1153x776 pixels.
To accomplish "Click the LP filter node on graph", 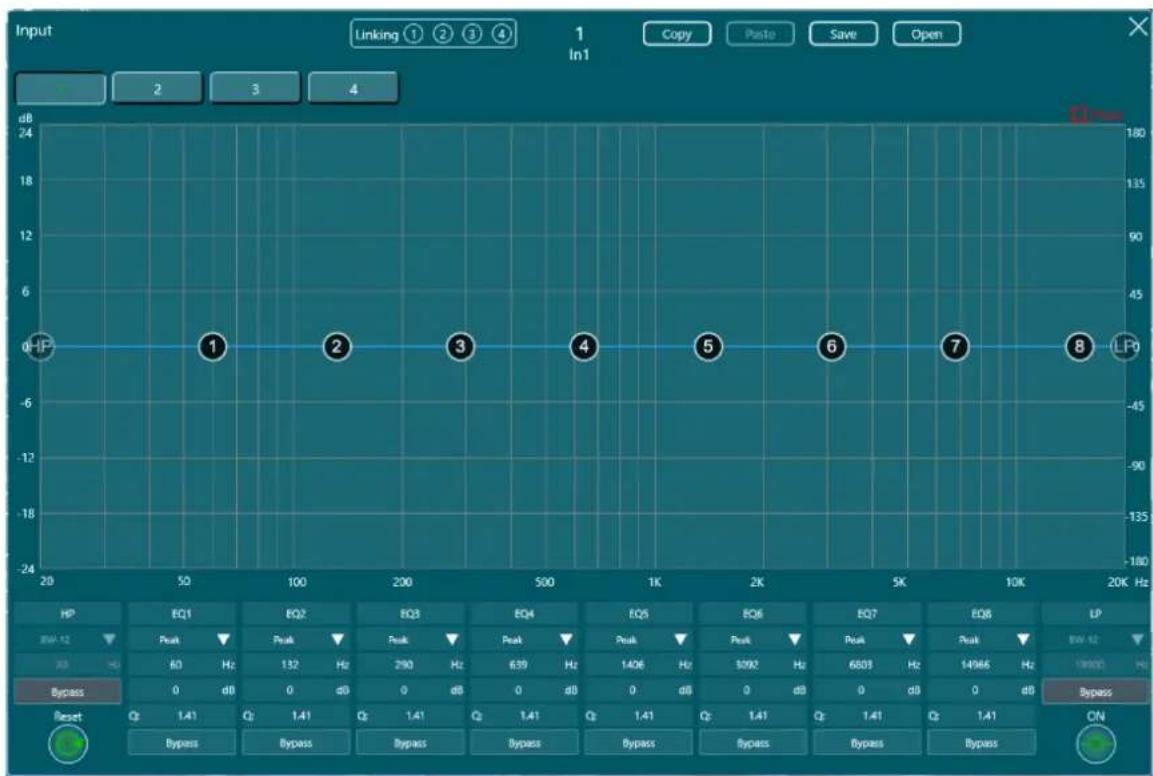I will pyautogui.click(x=1124, y=346).
